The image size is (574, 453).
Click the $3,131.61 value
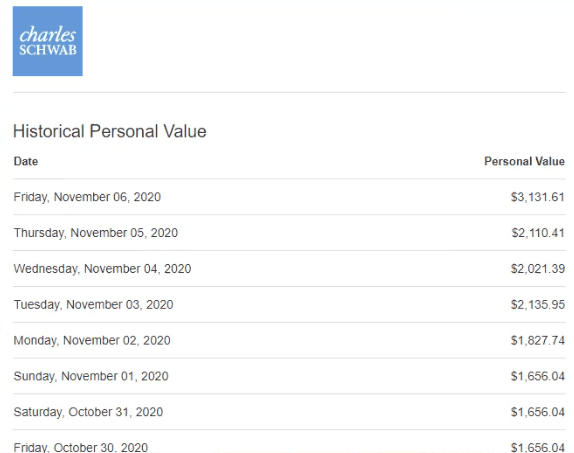click(538, 197)
